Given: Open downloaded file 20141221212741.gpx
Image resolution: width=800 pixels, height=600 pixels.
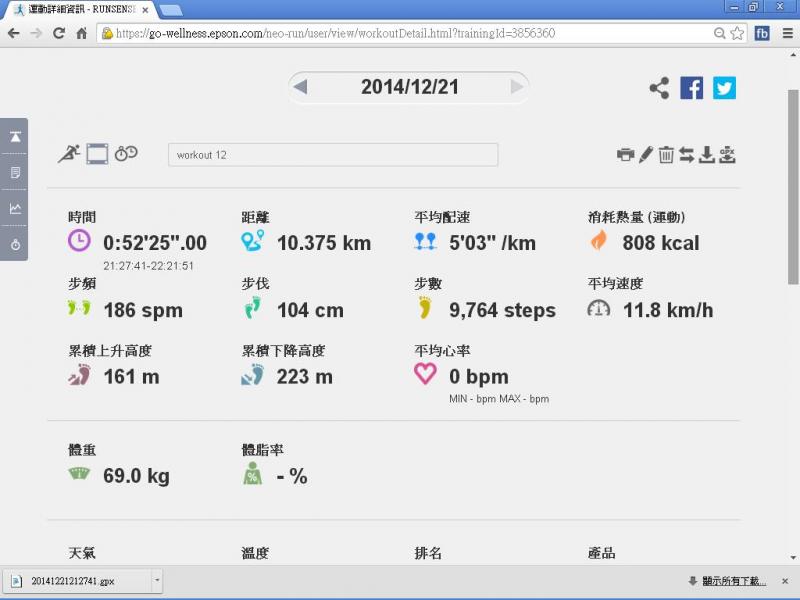Looking at the screenshot, I should [x=79, y=581].
